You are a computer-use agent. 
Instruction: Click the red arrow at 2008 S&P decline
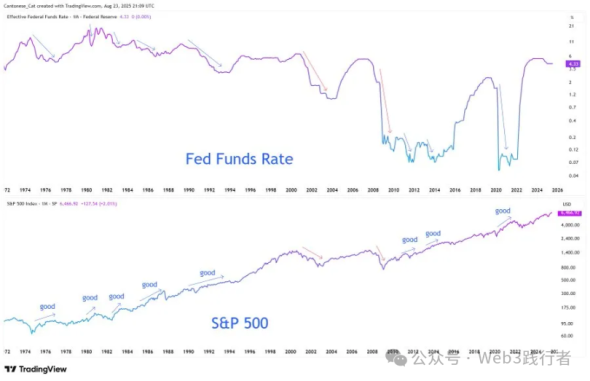pyautogui.click(x=381, y=252)
